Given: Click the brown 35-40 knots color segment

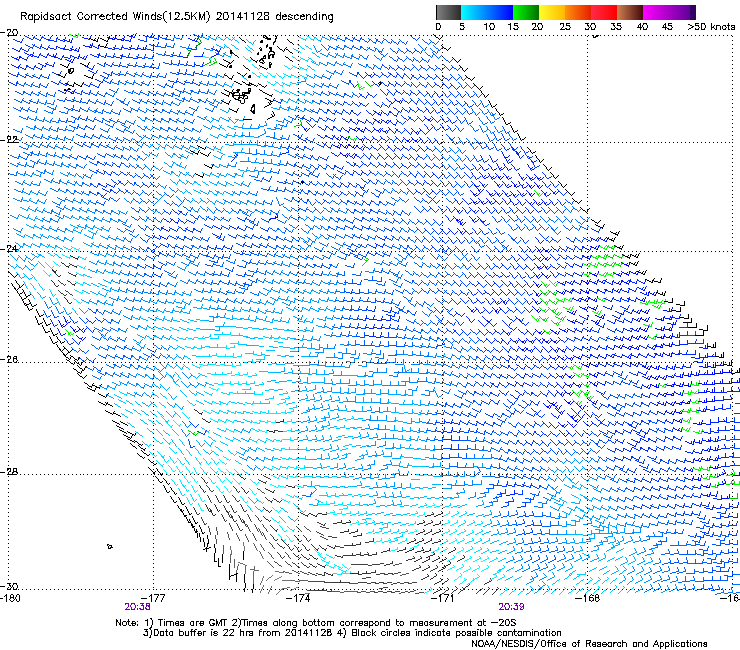Looking at the screenshot, I should point(630,12).
